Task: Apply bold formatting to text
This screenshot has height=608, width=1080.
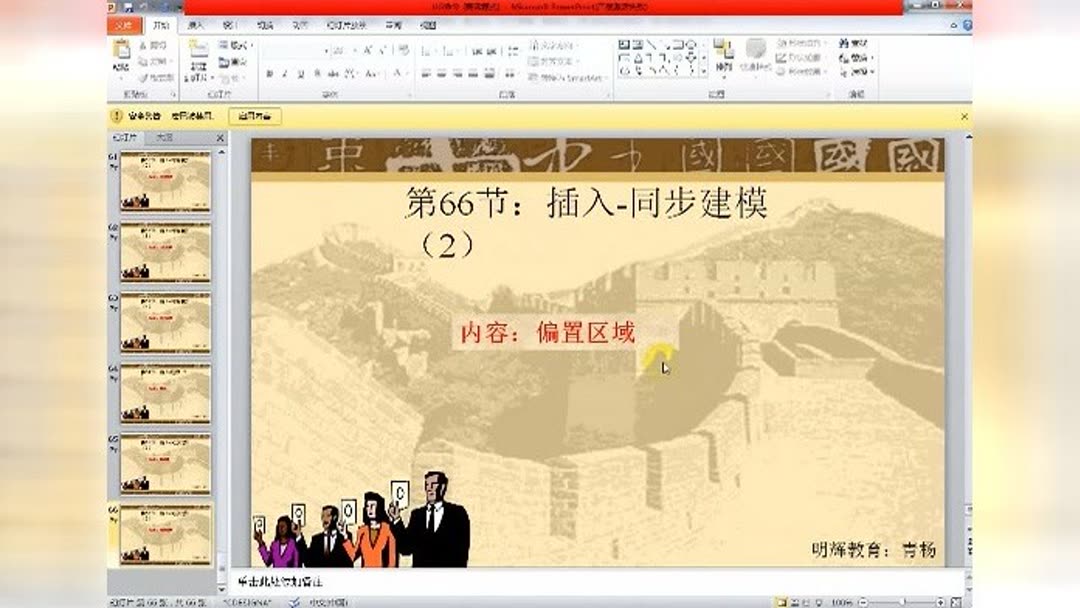Action: pyautogui.click(x=271, y=73)
